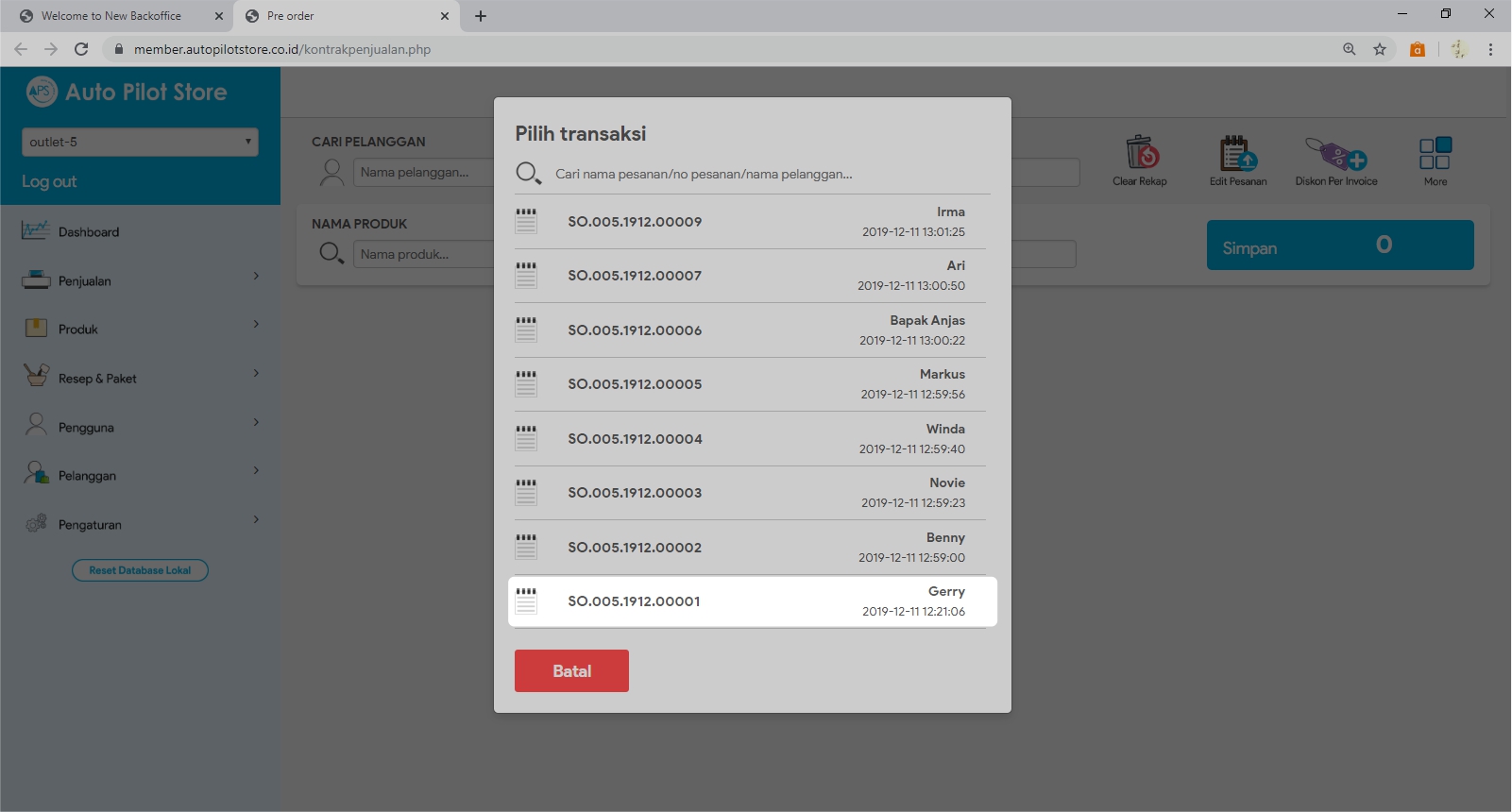Focus the transaction search field in dialog
Viewport: 1512px width, 812px height.
(765, 174)
